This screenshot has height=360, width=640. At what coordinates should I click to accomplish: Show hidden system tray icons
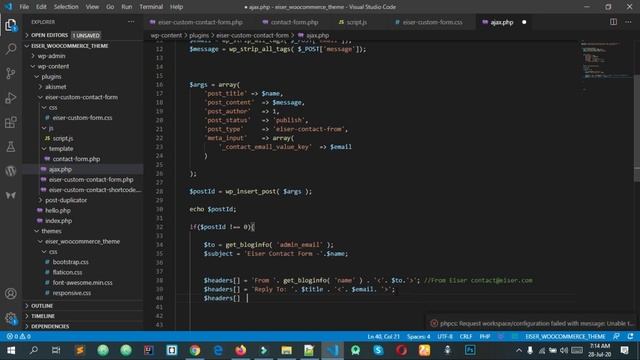tap(519, 350)
